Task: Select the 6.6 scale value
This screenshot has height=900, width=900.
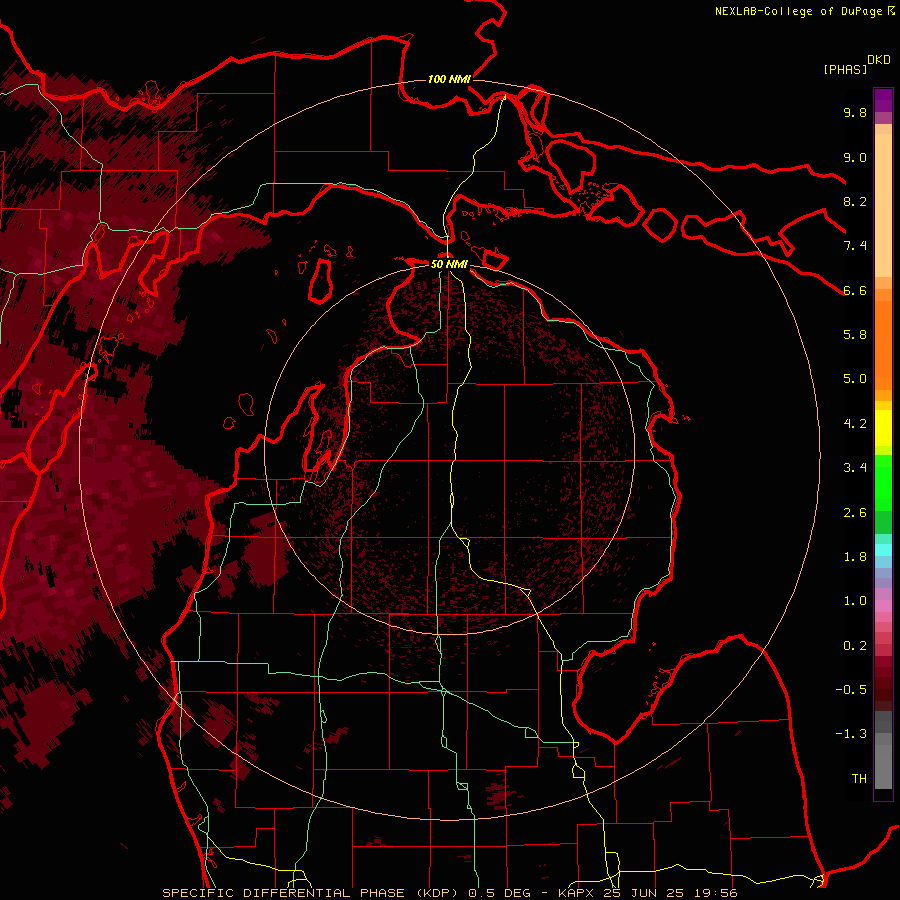Action: 855,290
